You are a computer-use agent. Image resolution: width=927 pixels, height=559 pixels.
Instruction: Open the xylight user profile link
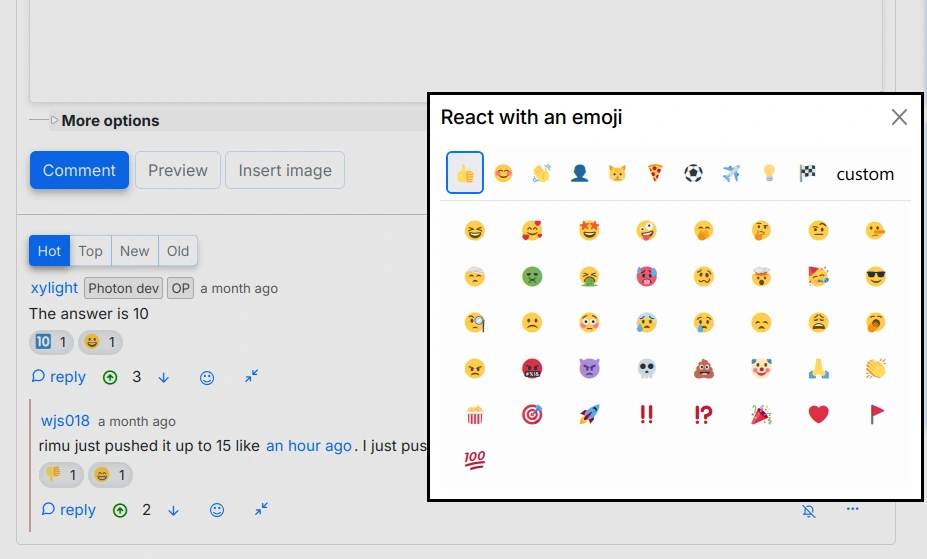54,288
